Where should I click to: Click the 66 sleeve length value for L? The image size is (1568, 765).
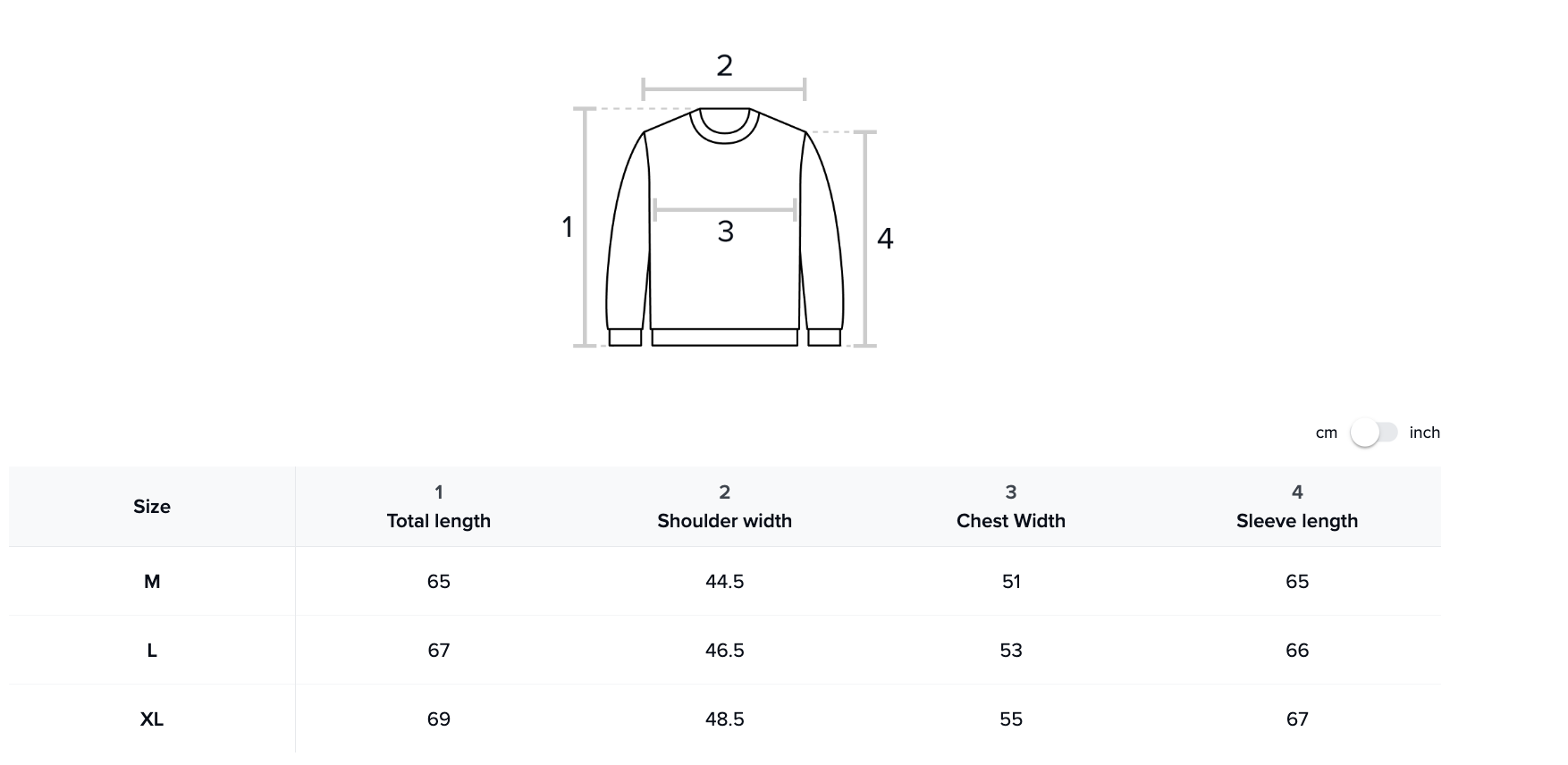pos(1296,651)
